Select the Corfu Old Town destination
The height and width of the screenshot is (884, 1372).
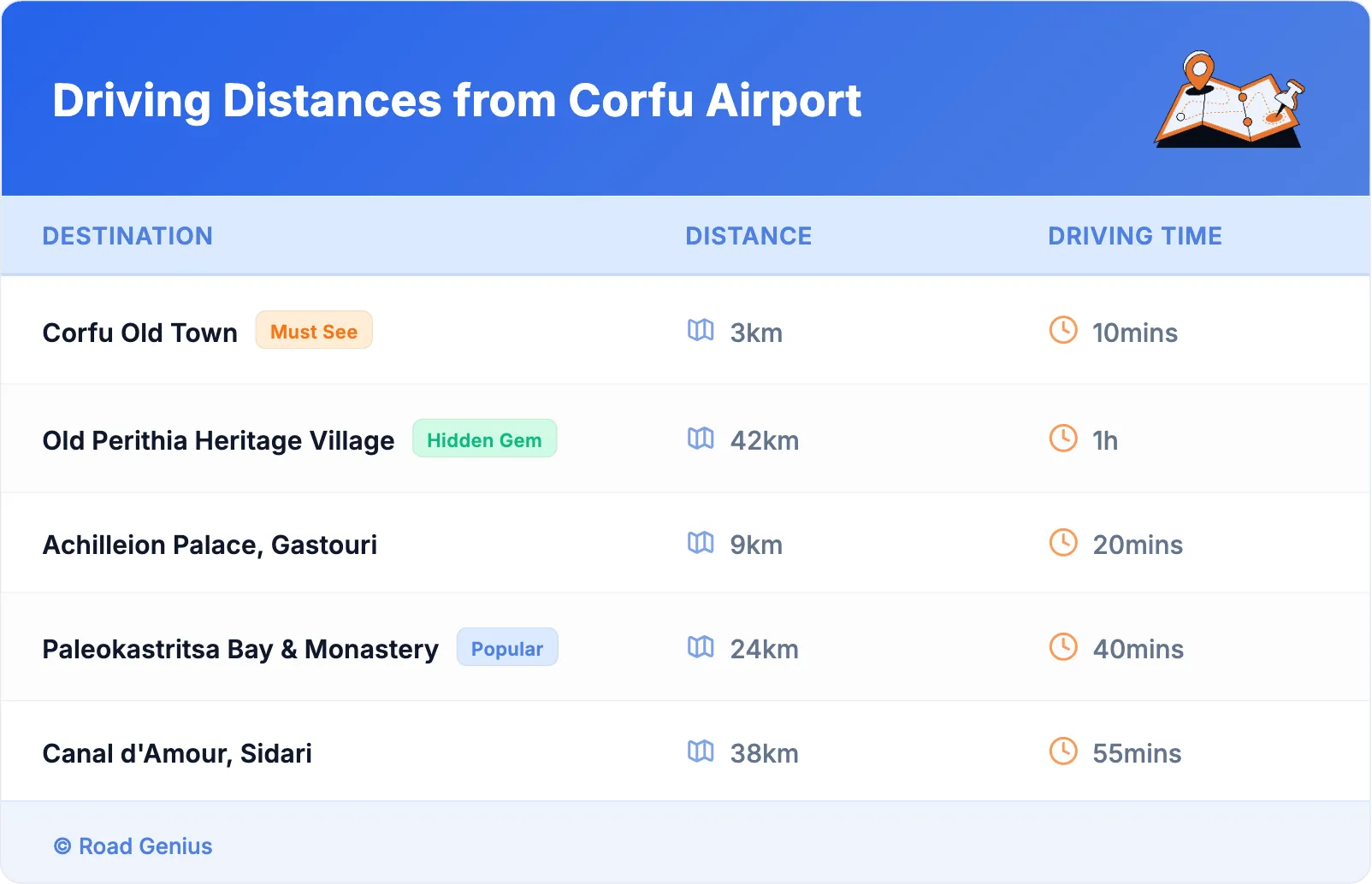[140, 333]
